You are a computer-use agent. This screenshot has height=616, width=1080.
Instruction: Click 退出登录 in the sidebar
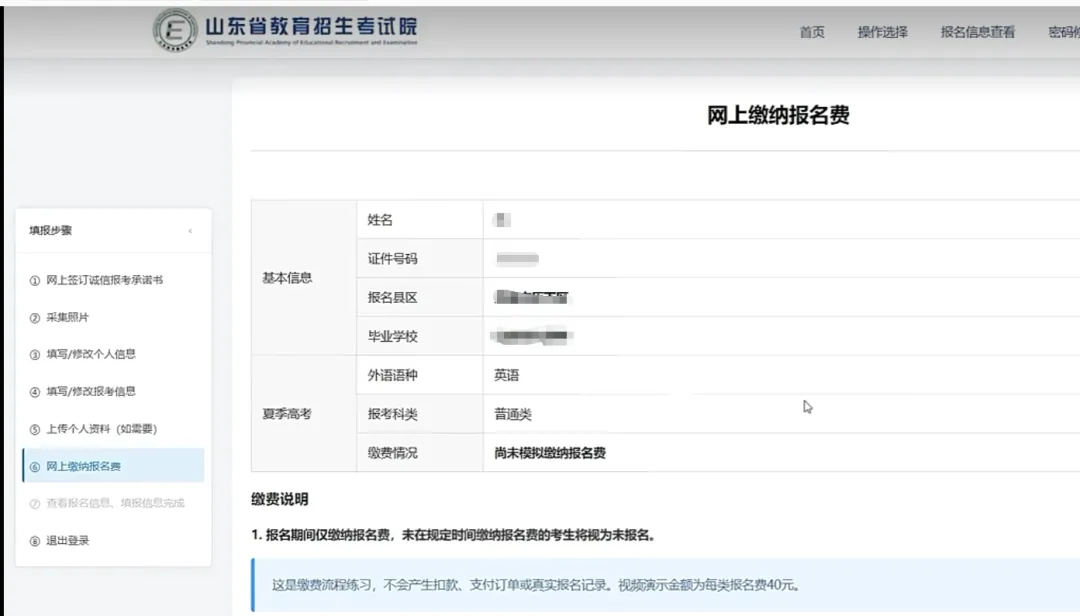click(68, 541)
